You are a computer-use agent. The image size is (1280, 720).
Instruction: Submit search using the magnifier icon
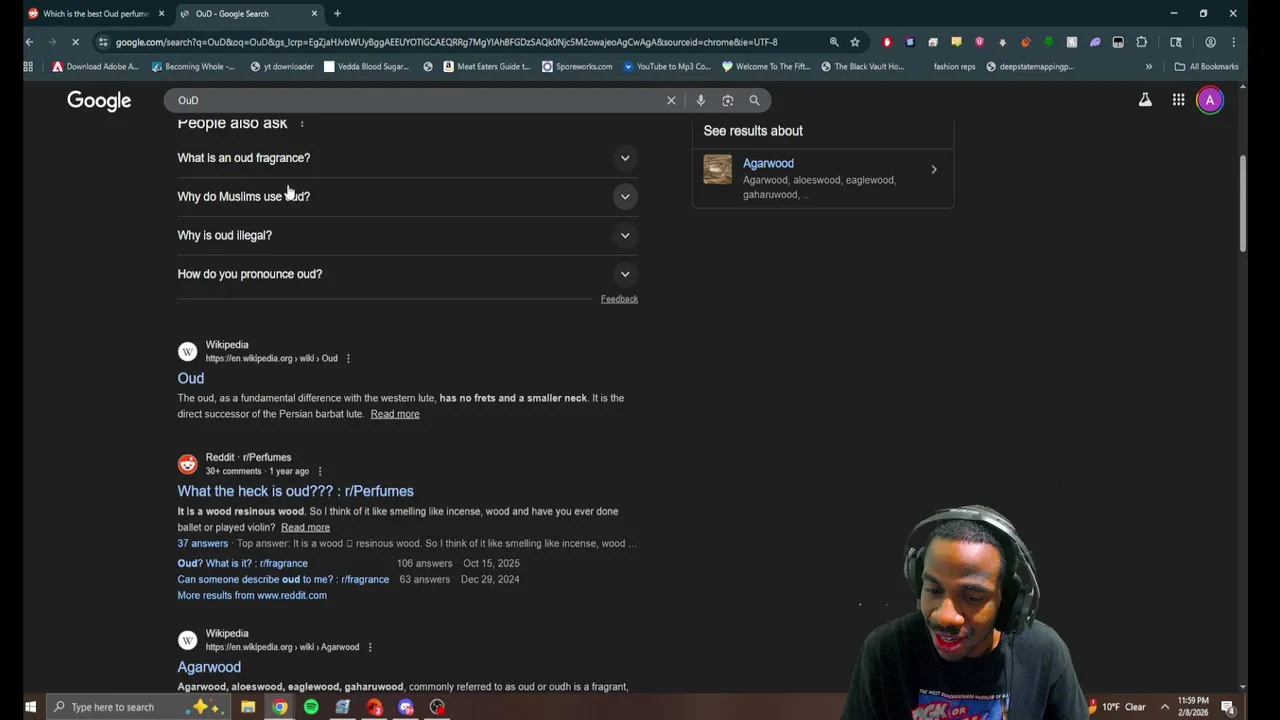click(754, 100)
